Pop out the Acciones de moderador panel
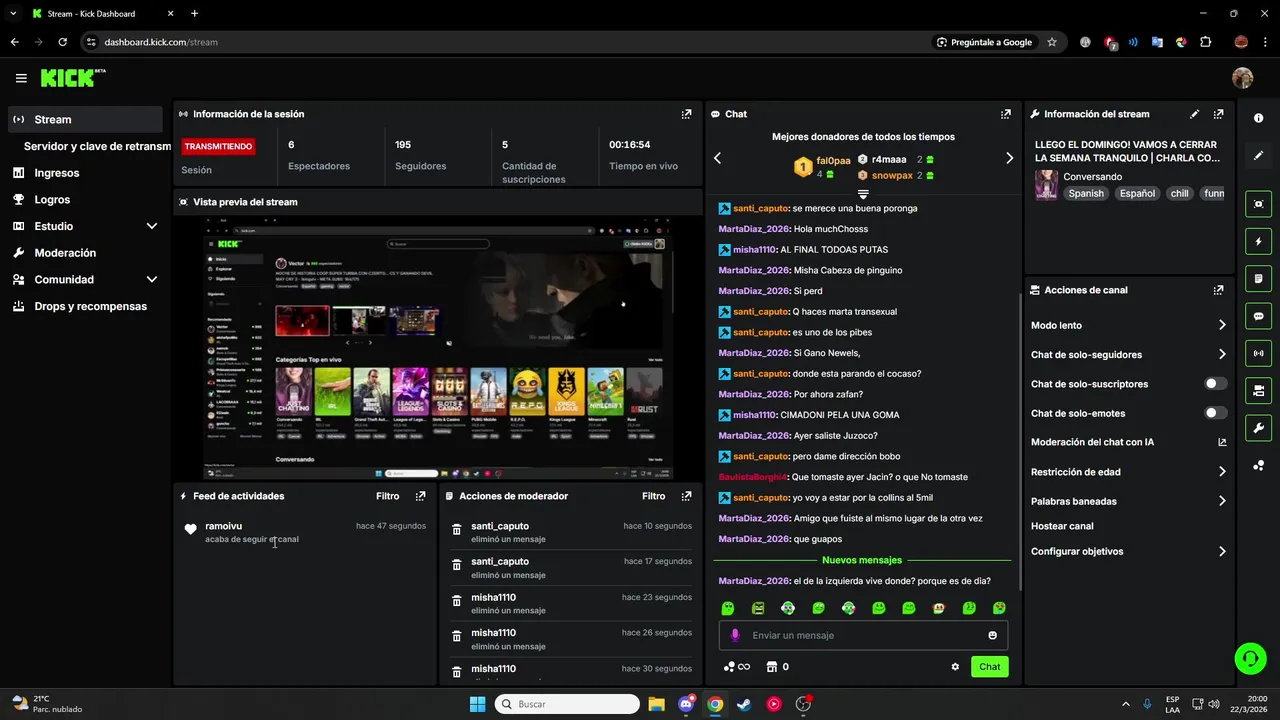The width and height of the screenshot is (1280, 720). (686, 496)
